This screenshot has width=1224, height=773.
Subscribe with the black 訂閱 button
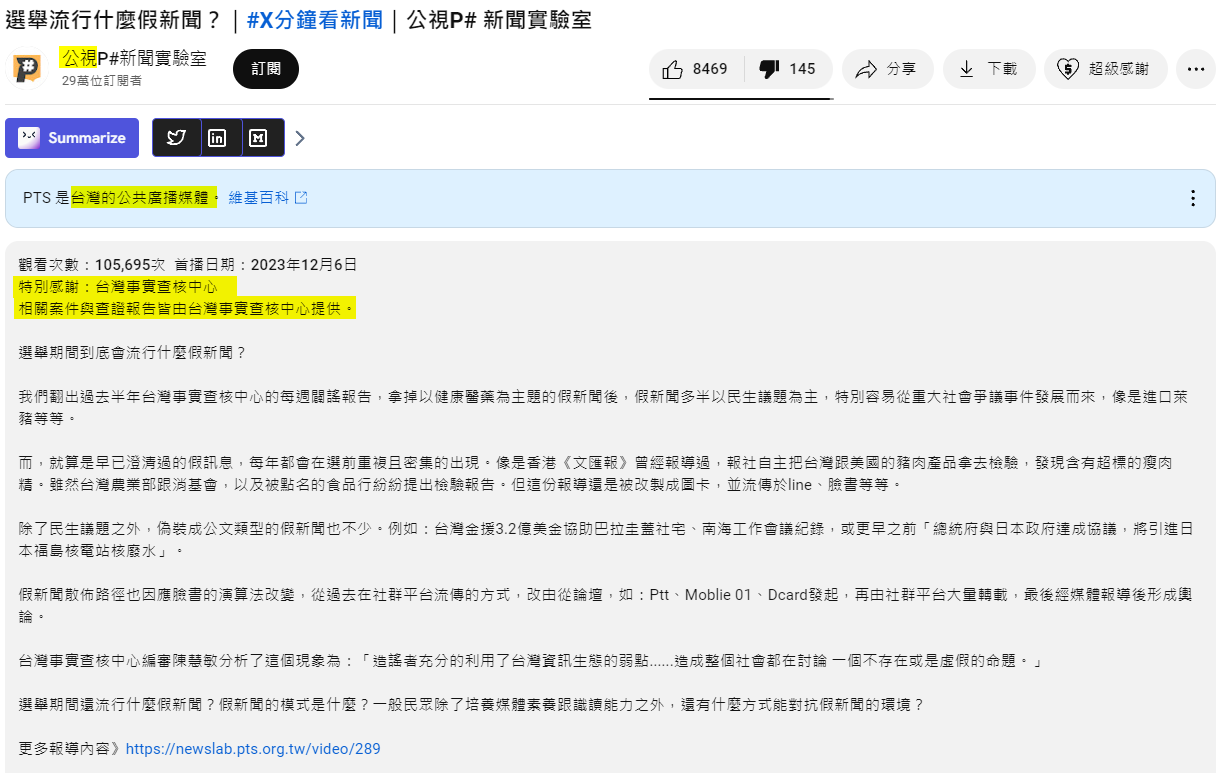266,69
